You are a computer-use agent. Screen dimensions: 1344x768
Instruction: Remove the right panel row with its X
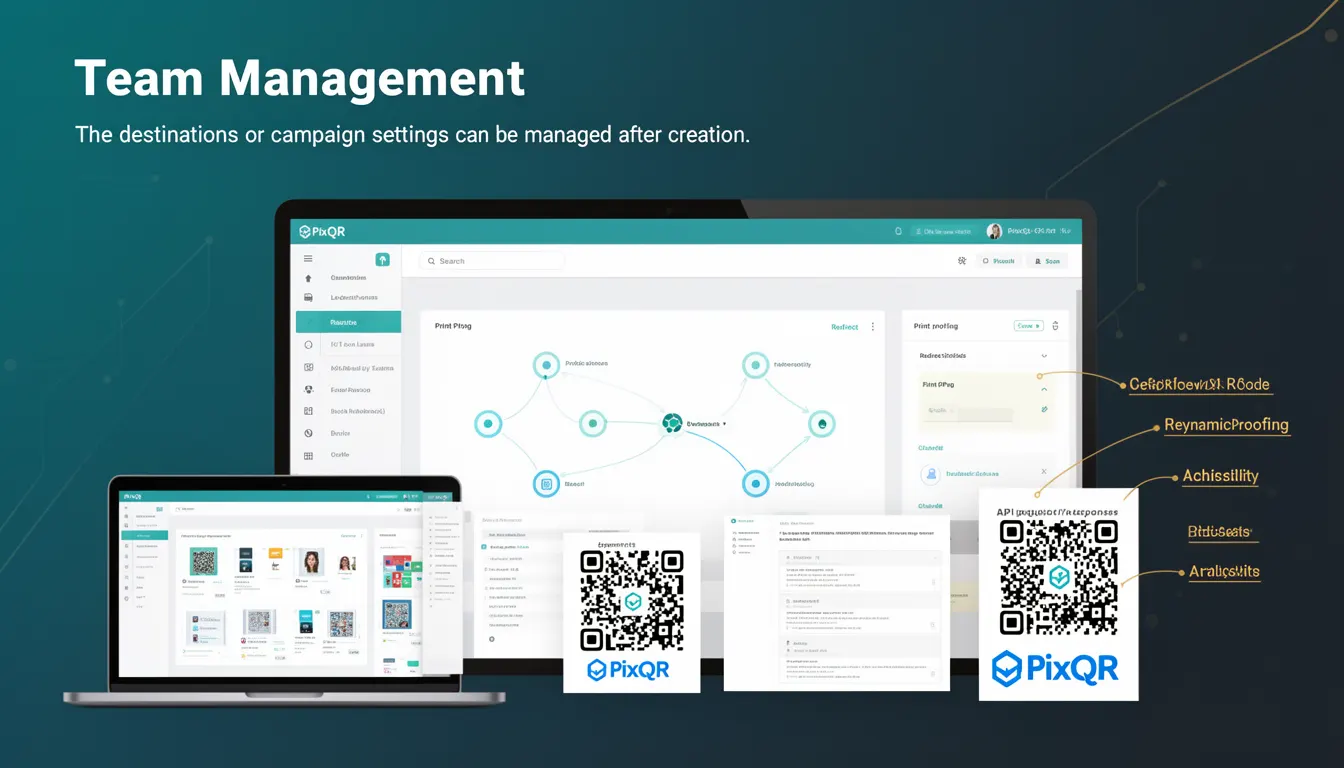pyautogui.click(x=1044, y=471)
